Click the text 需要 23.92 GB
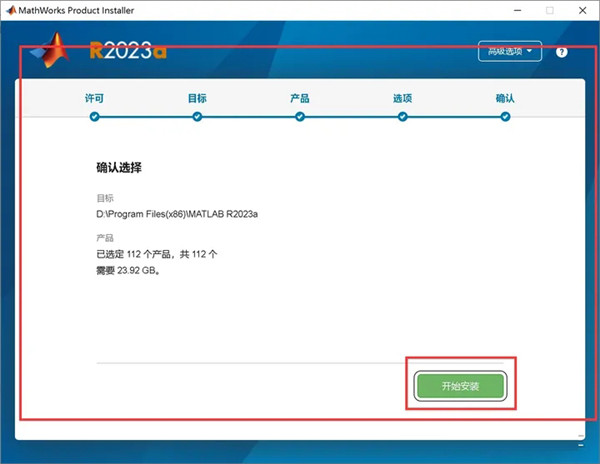This screenshot has width=600, height=464. pyautogui.click(x=128, y=270)
